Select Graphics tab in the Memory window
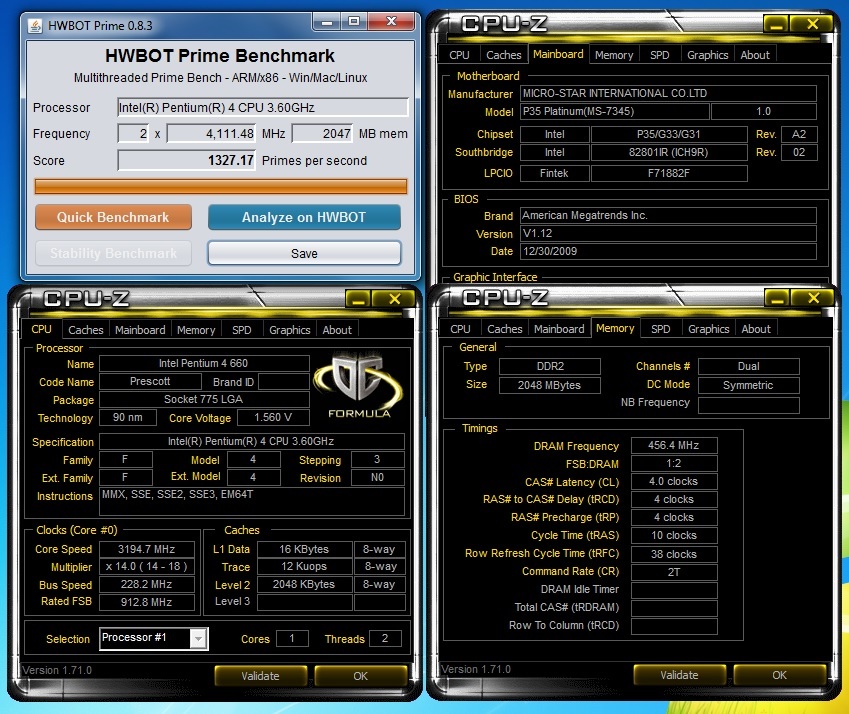 [x=709, y=329]
